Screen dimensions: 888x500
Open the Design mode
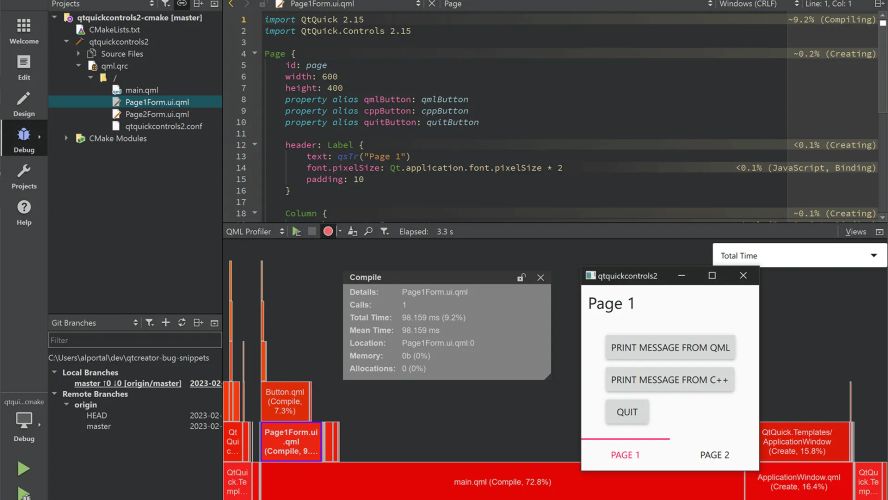[24, 104]
